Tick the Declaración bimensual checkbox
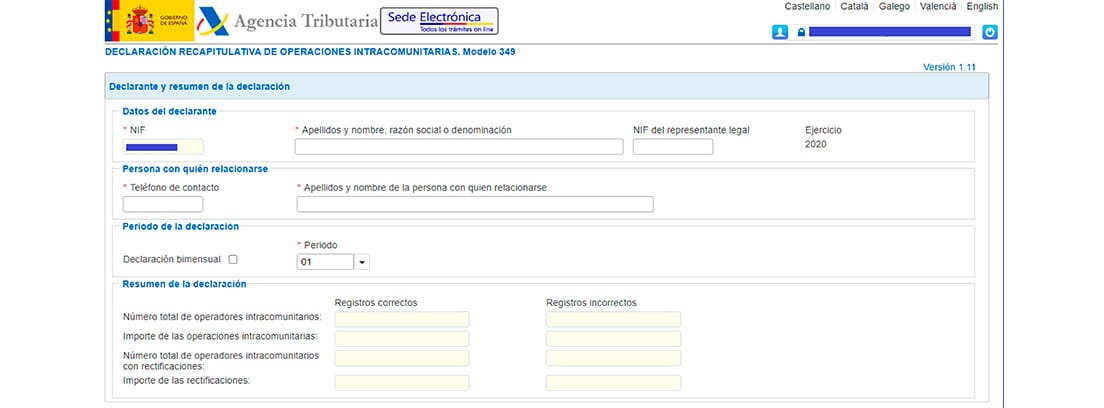The image size is (1104, 408). 233,259
